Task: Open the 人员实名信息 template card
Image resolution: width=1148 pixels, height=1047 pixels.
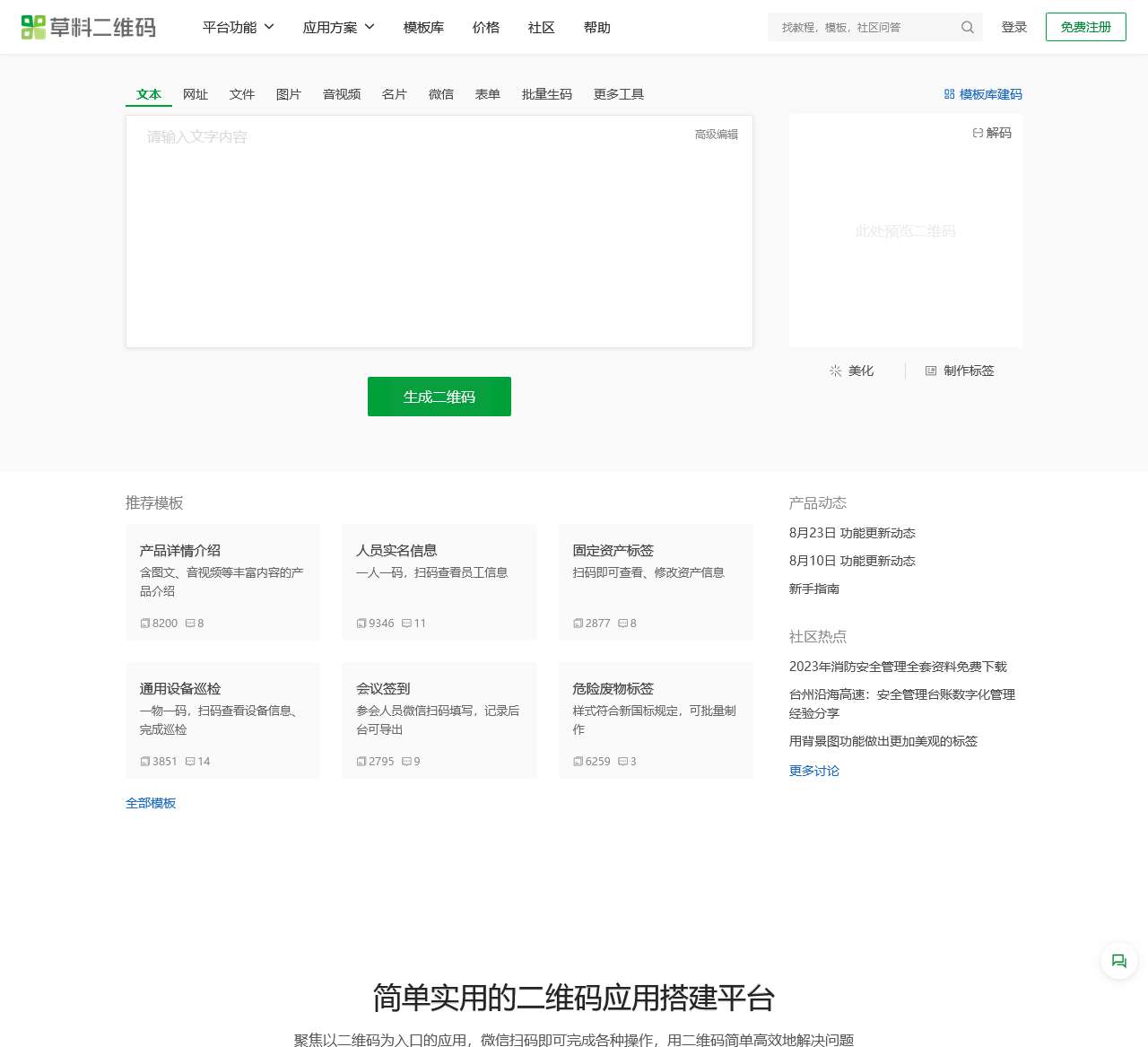Action: [x=439, y=582]
